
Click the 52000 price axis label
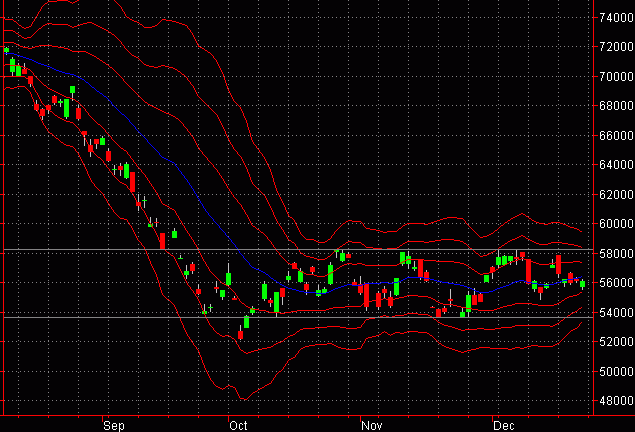(x=616, y=342)
